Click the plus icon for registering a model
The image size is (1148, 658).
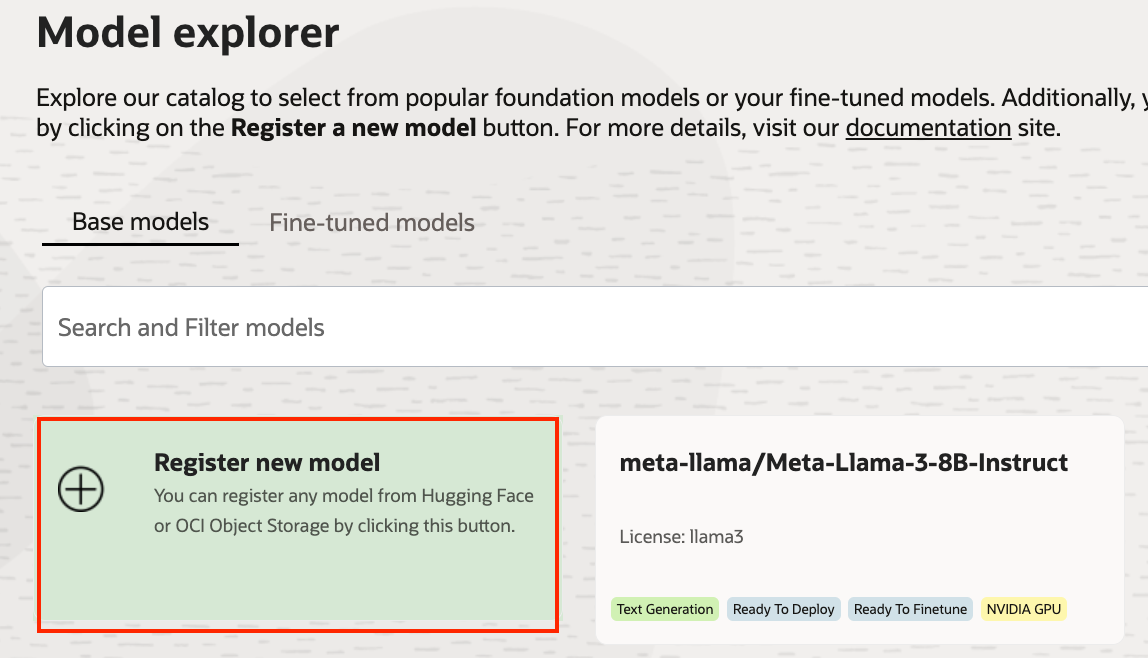[81, 489]
